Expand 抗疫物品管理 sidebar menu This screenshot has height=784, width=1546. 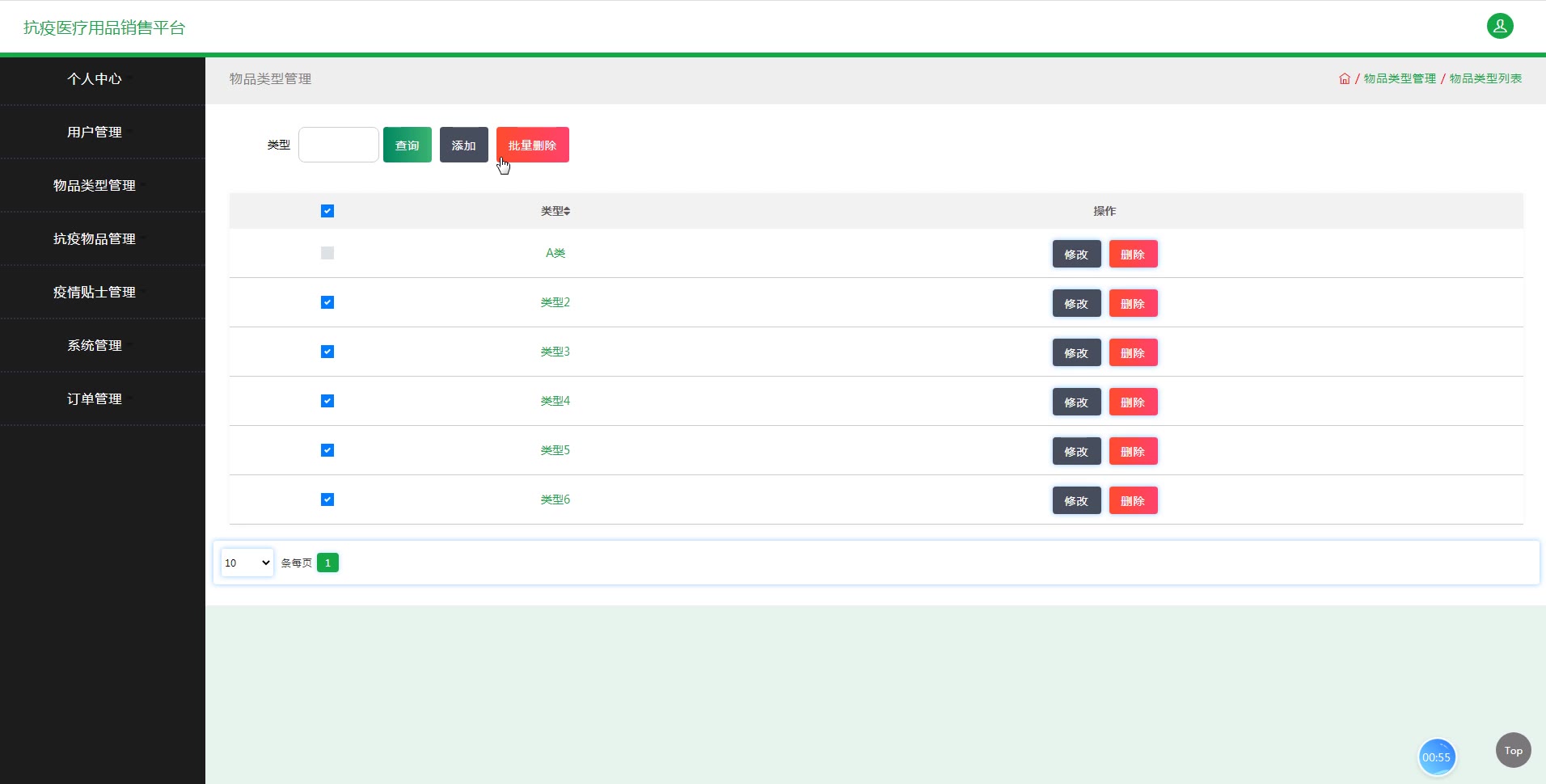click(x=103, y=238)
